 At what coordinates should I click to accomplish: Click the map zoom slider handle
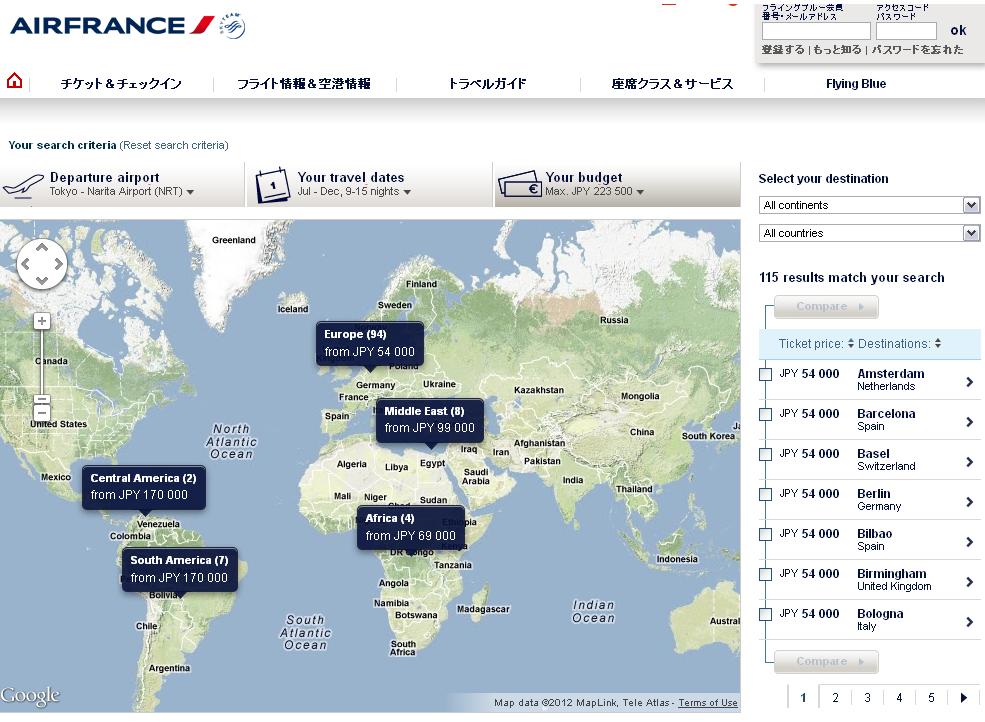point(42,399)
